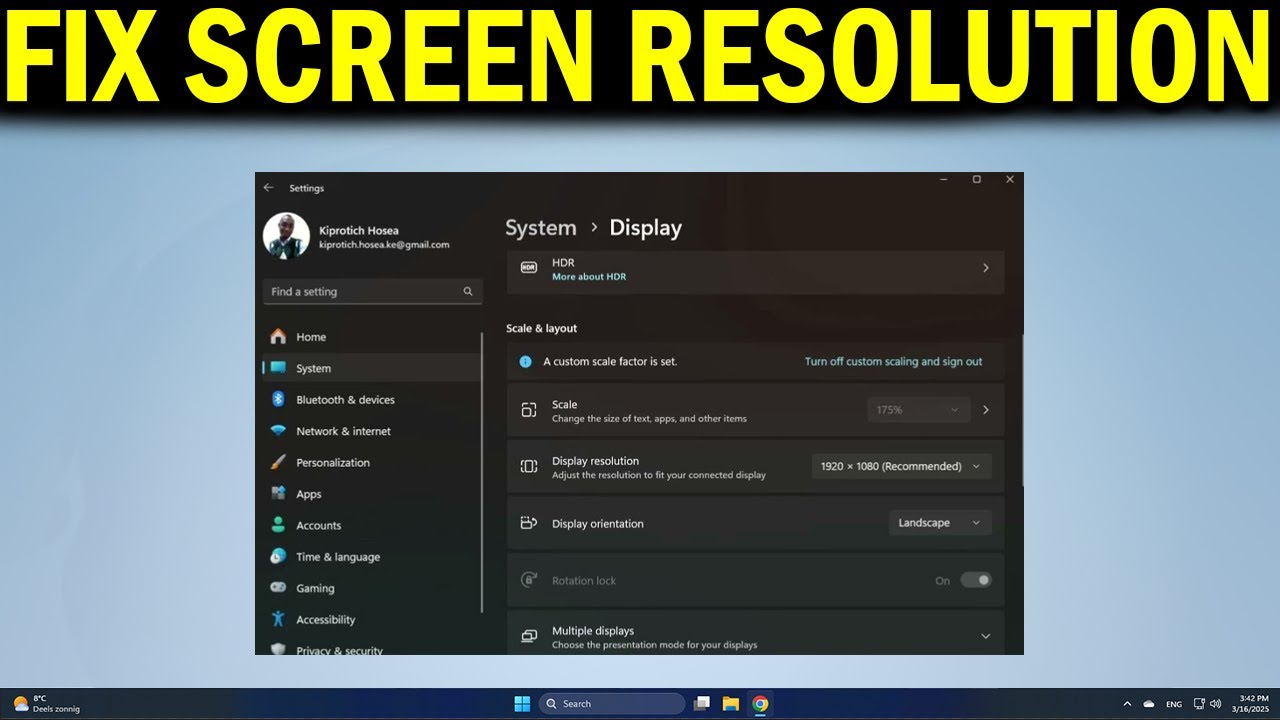This screenshot has width=1280, height=720.
Task: Open the Display resolution dropdown
Action: (901, 466)
